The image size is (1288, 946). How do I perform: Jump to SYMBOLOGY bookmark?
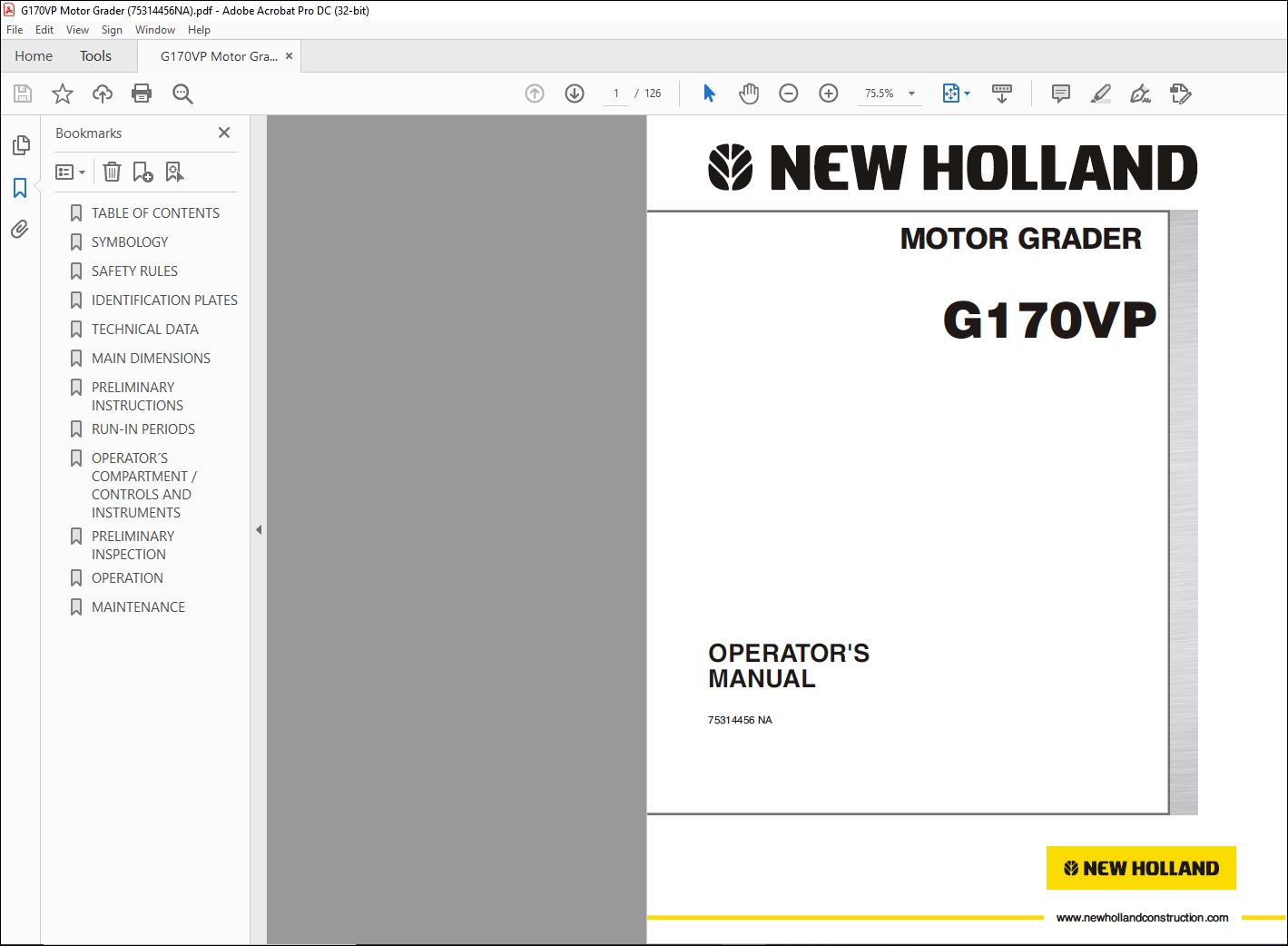click(x=130, y=242)
